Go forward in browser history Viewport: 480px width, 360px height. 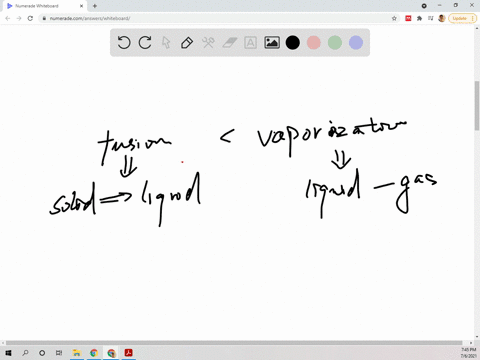coord(19,18)
